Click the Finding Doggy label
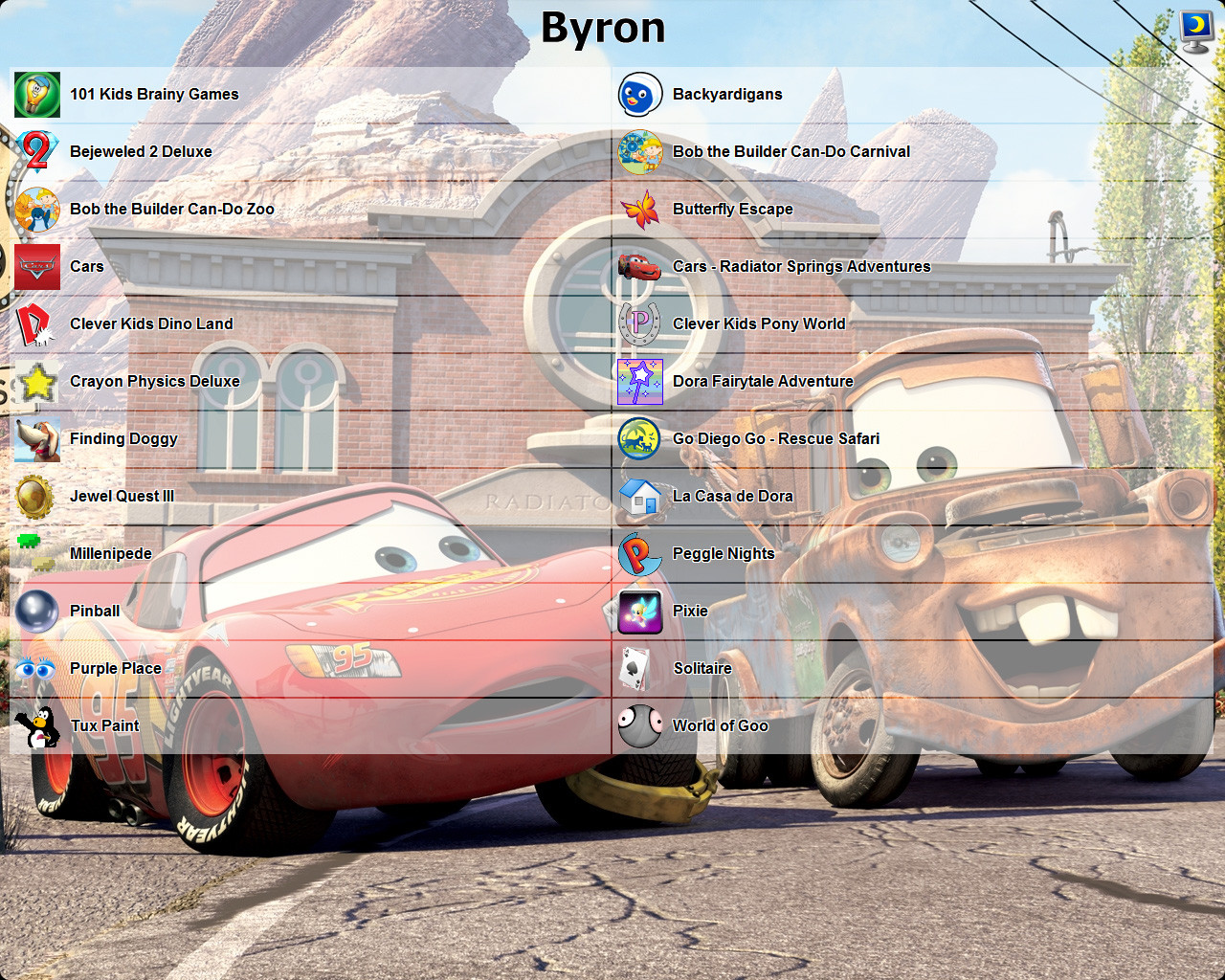Viewport: 1225px width, 980px height. click(x=124, y=438)
